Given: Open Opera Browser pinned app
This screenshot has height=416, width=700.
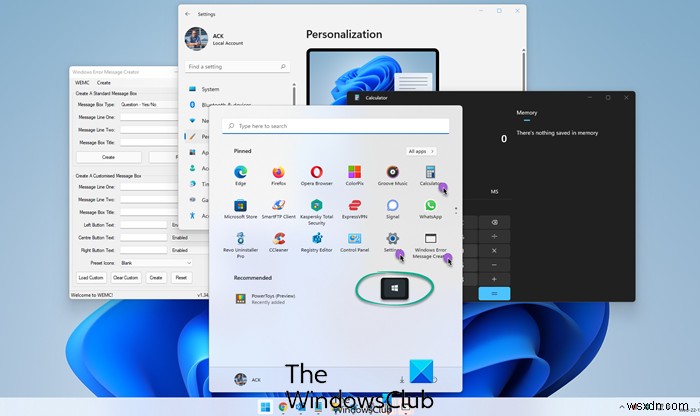Looking at the screenshot, I should click(317, 175).
